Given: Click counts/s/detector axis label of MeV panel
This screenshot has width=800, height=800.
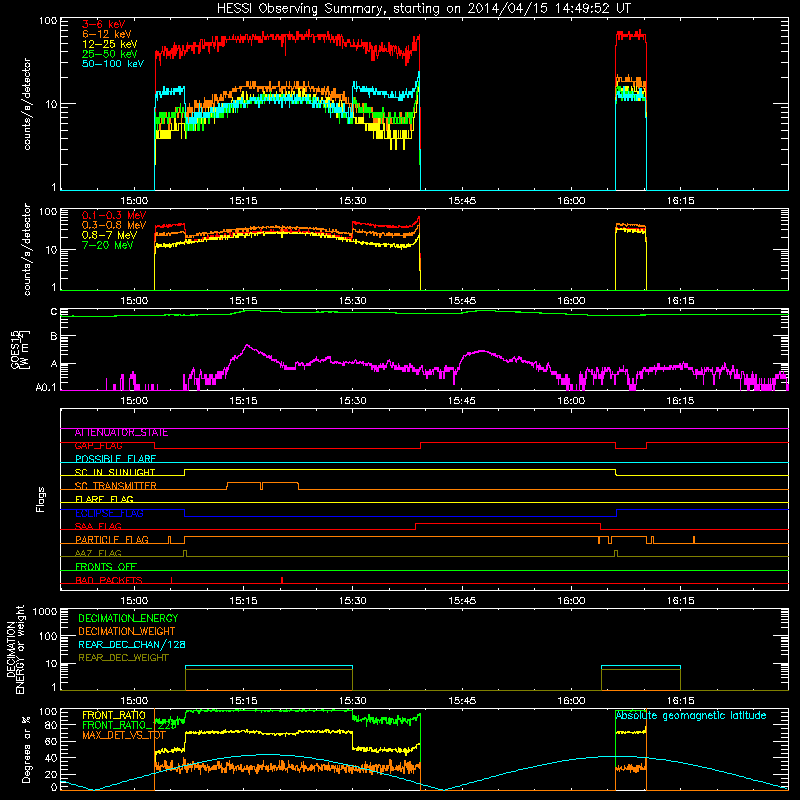Looking at the screenshot, I should pos(27,249).
